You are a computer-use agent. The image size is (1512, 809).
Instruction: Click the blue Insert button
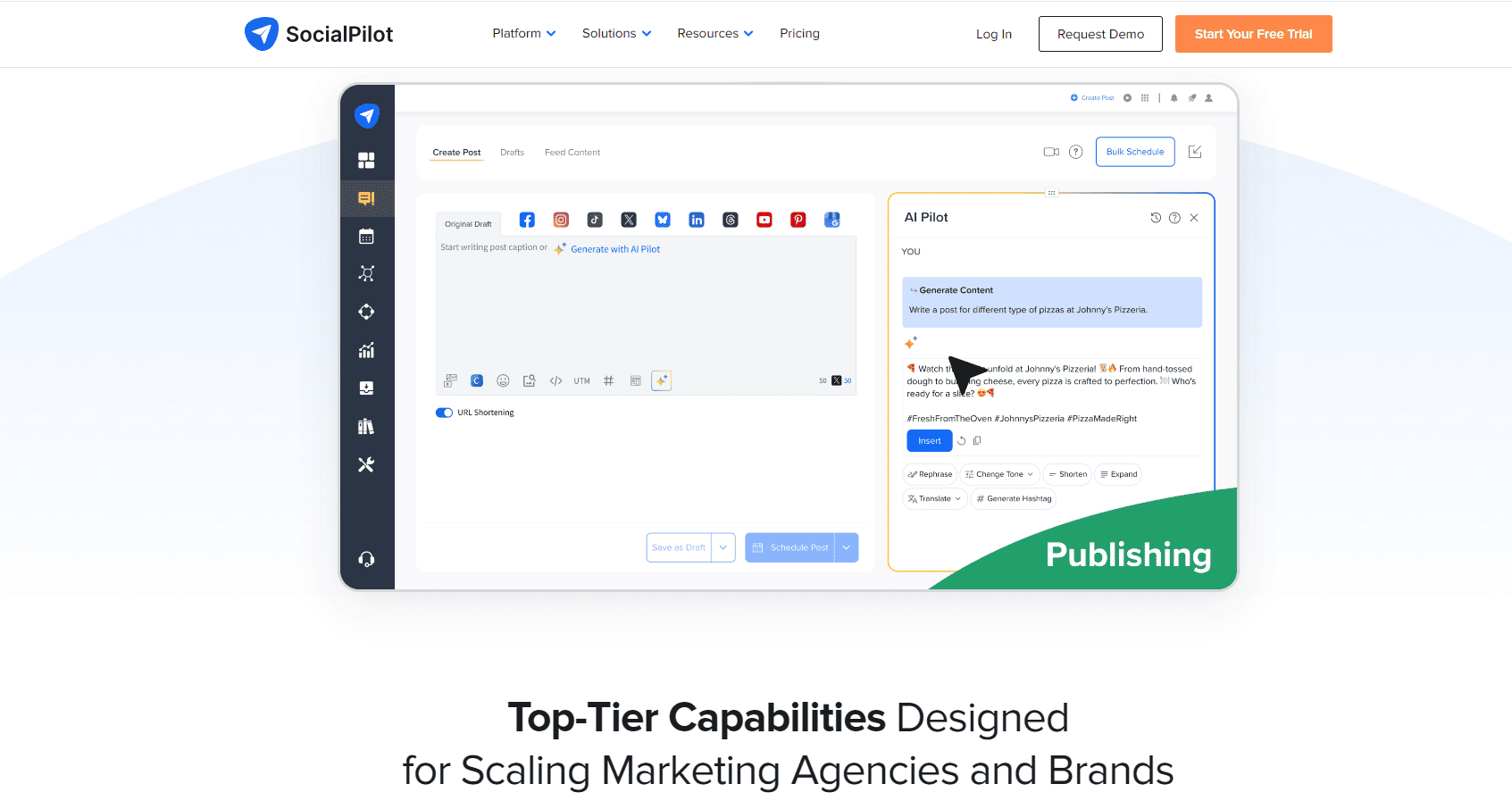click(929, 441)
